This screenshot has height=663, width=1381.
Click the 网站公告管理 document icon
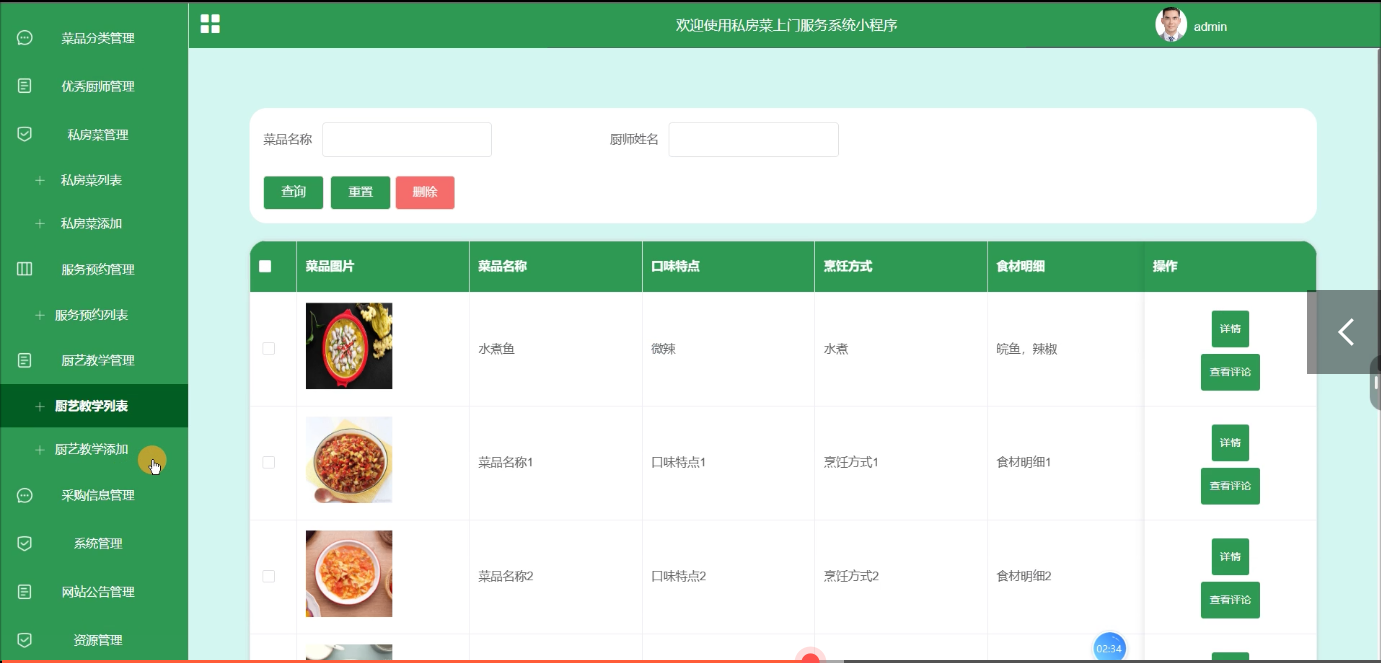(x=25, y=591)
